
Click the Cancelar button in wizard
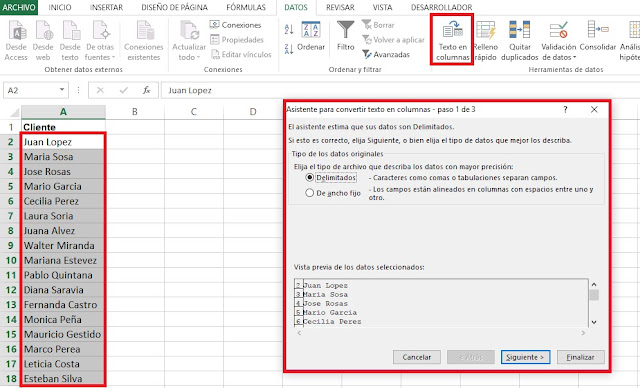417,357
